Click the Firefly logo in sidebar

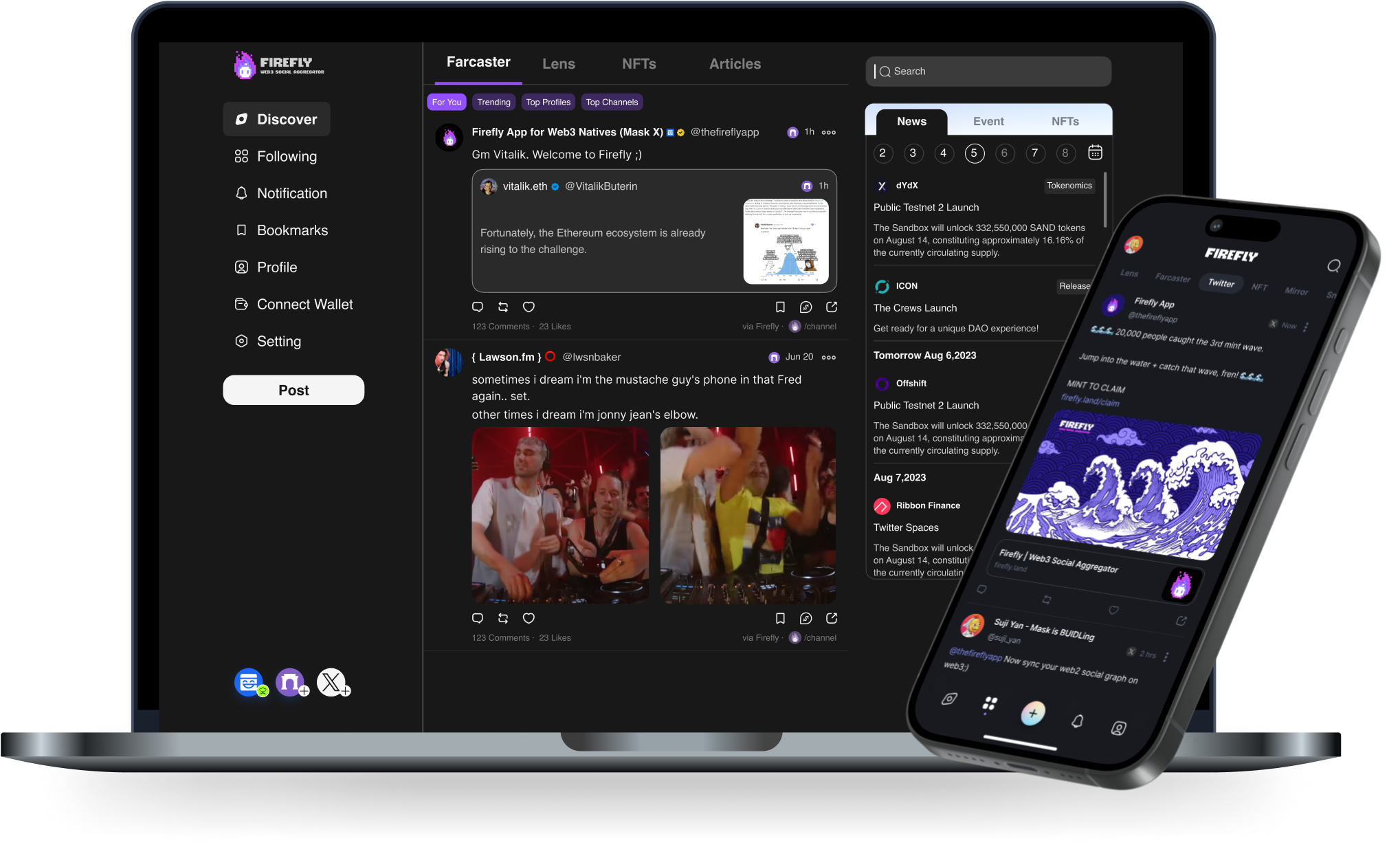point(279,65)
